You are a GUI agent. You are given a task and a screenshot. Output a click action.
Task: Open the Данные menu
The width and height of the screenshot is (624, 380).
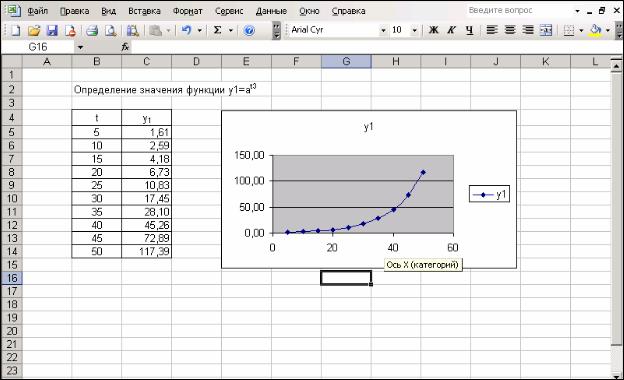(x=271, y=11)
